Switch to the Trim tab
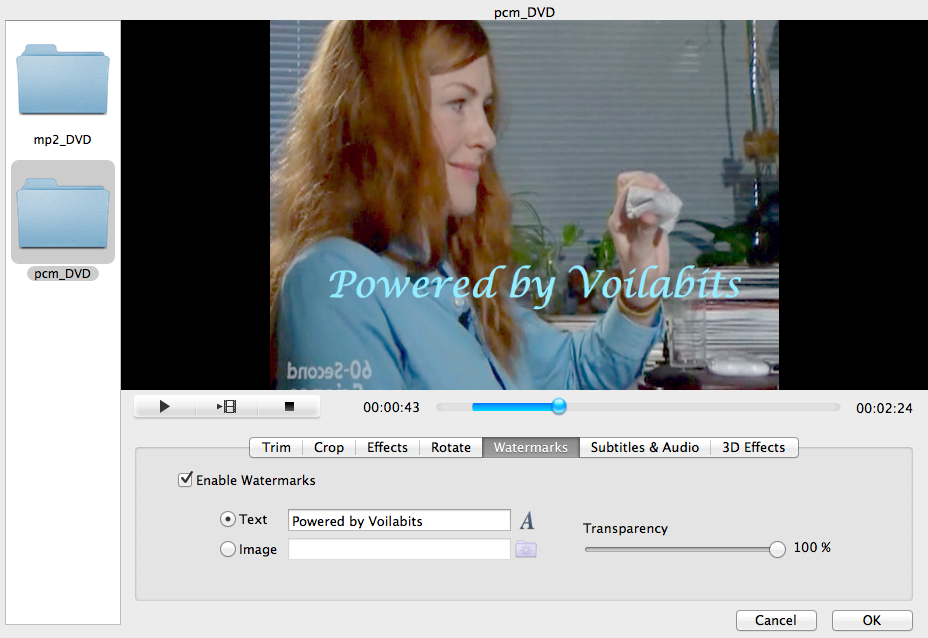Viewport: 928px width, 638px height. (276, 447)
